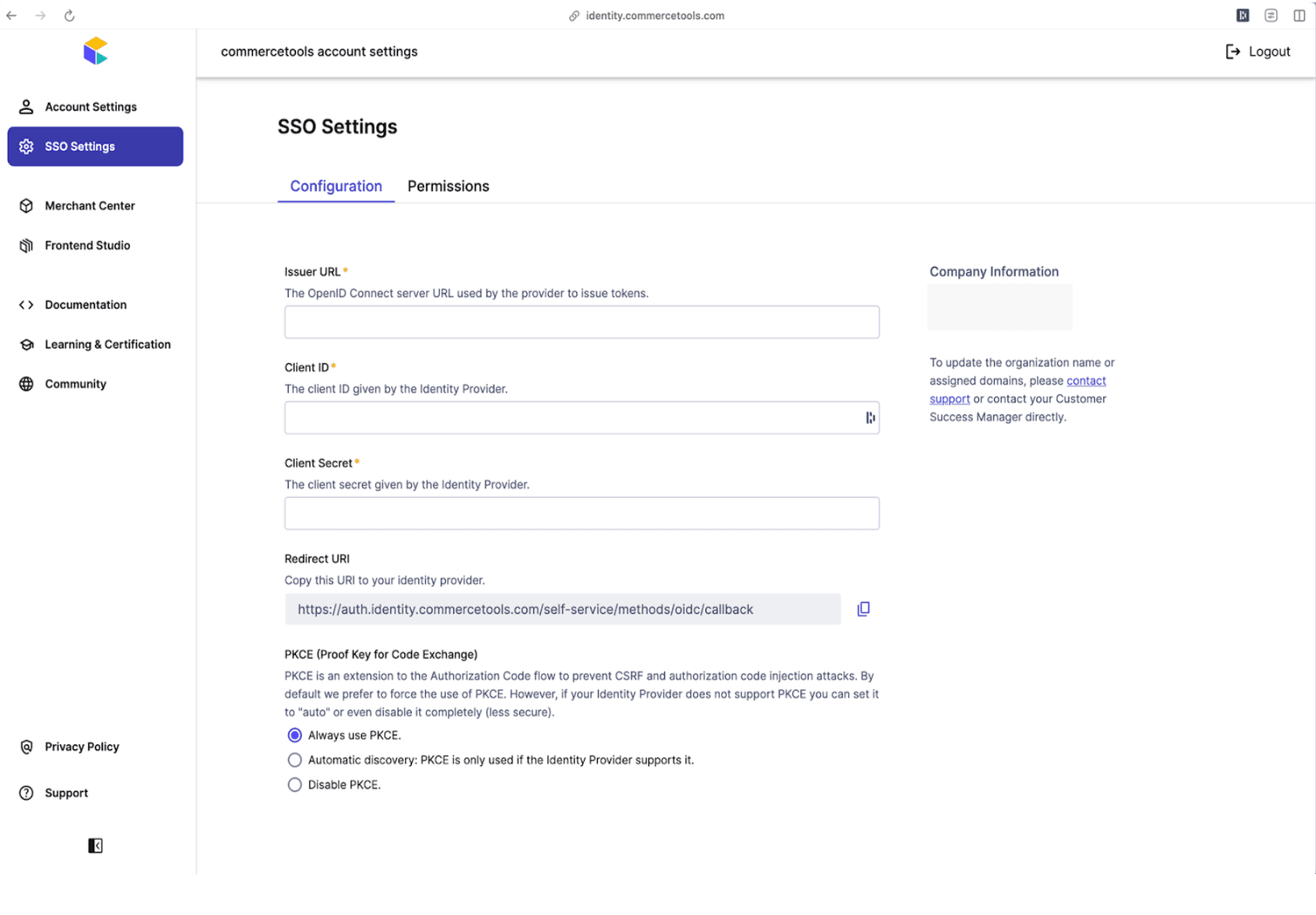Viewport: 1316px width, 915px height.
Task: Log out of the account
Action: coord(1257,51)
